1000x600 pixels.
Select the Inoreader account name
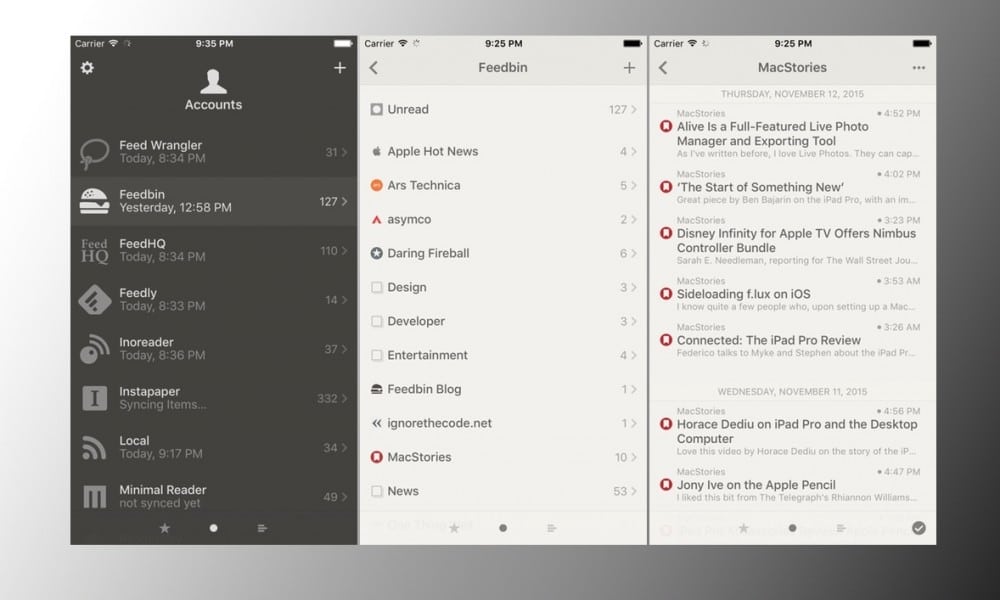[x=146, y=342]
